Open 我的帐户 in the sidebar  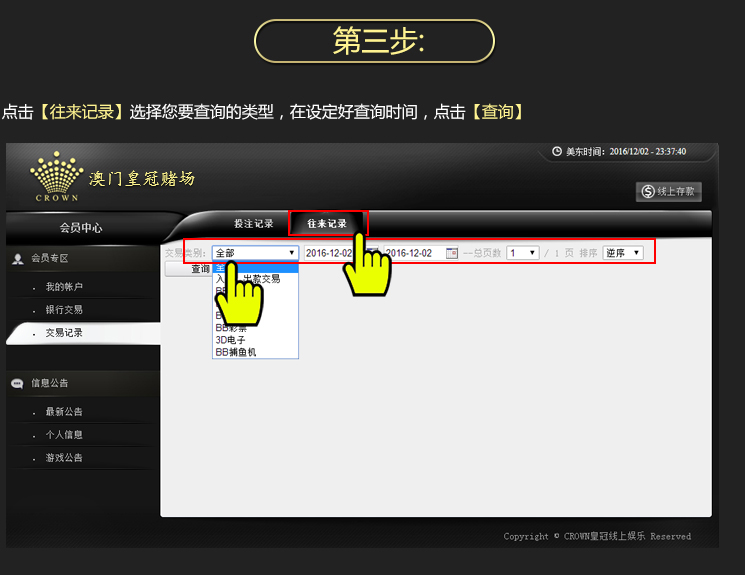point(64,287)
